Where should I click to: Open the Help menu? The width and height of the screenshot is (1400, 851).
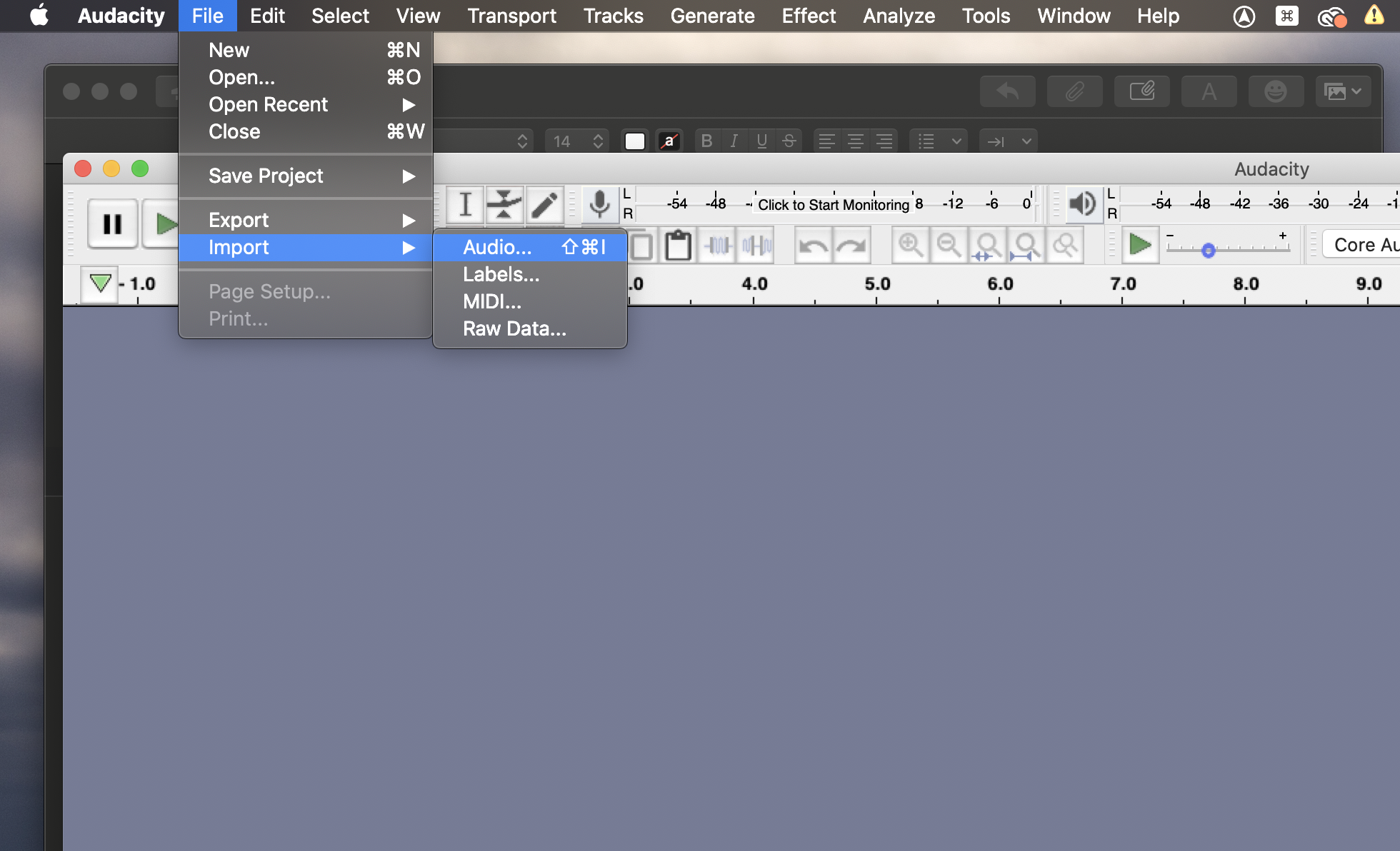pos(1158,16)
